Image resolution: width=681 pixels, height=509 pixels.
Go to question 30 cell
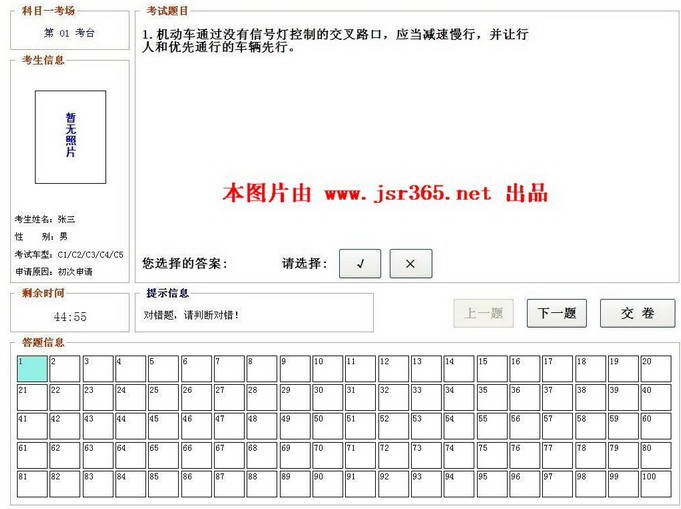[327, 397]
